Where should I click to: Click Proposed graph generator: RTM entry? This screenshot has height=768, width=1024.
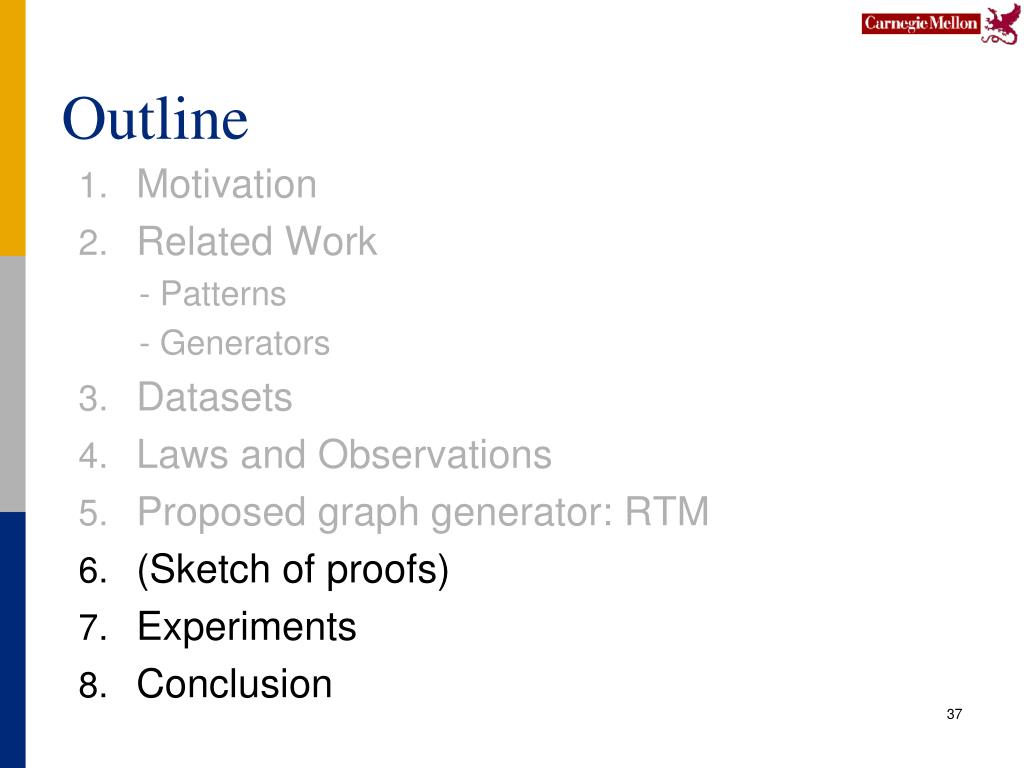click(x=423, y=512)
